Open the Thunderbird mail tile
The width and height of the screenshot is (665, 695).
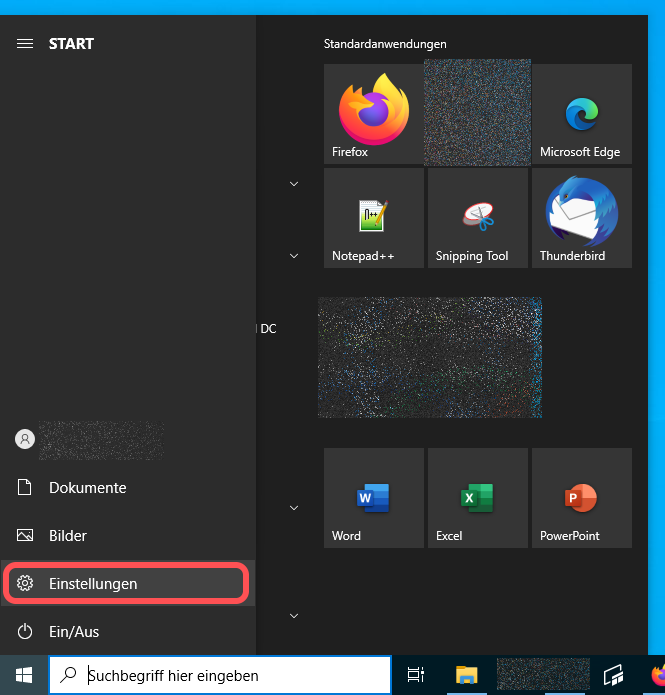(x=582, y=218)
